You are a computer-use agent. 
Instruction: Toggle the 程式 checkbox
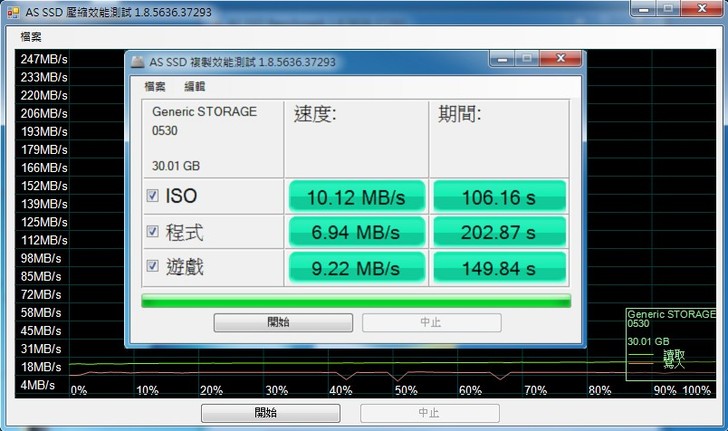(x=152, y=231)
